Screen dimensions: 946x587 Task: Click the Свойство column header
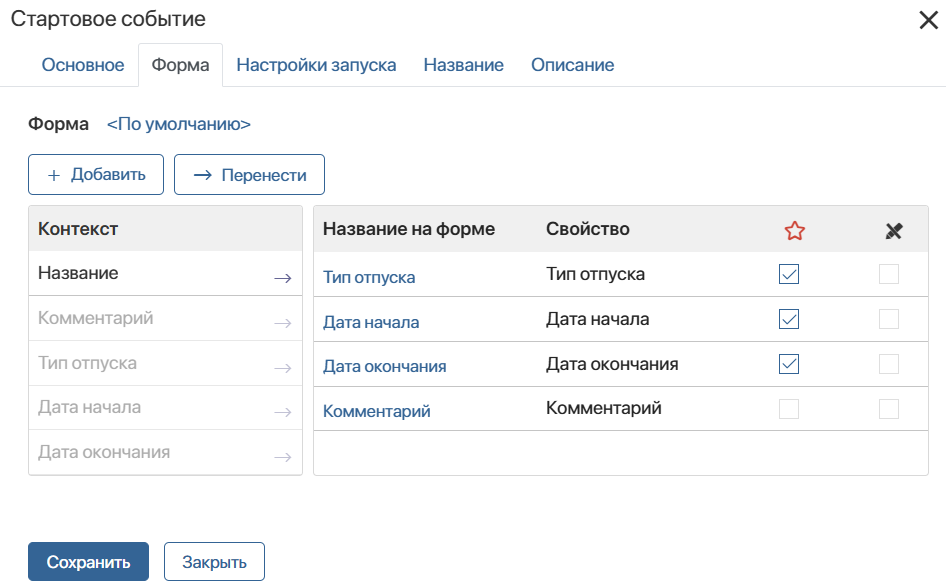(588, 229)
